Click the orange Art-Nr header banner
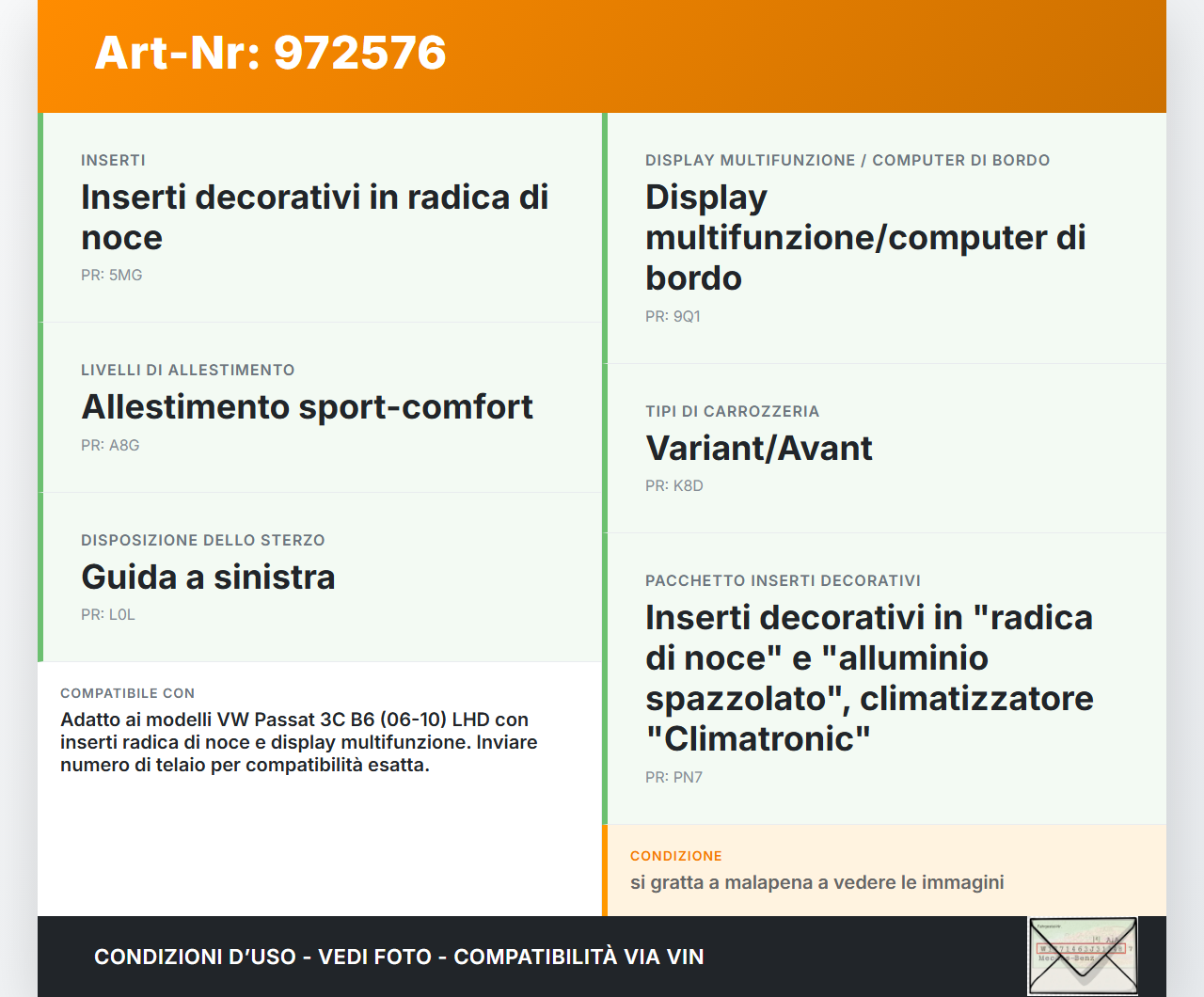The height and width of the screenshot is (997, 1204). click(602, 55)
